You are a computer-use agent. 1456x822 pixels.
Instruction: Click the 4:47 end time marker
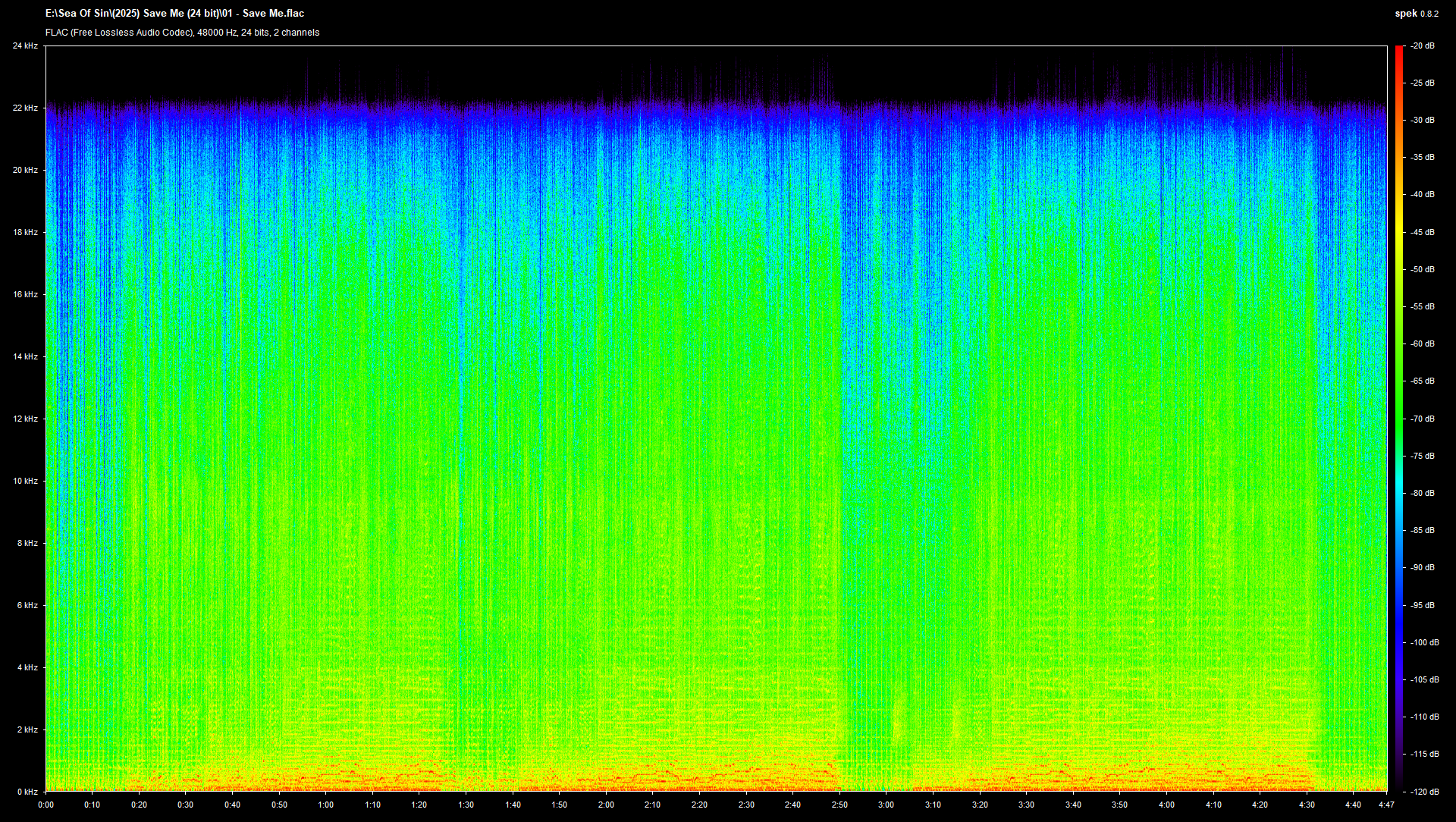1386,805
